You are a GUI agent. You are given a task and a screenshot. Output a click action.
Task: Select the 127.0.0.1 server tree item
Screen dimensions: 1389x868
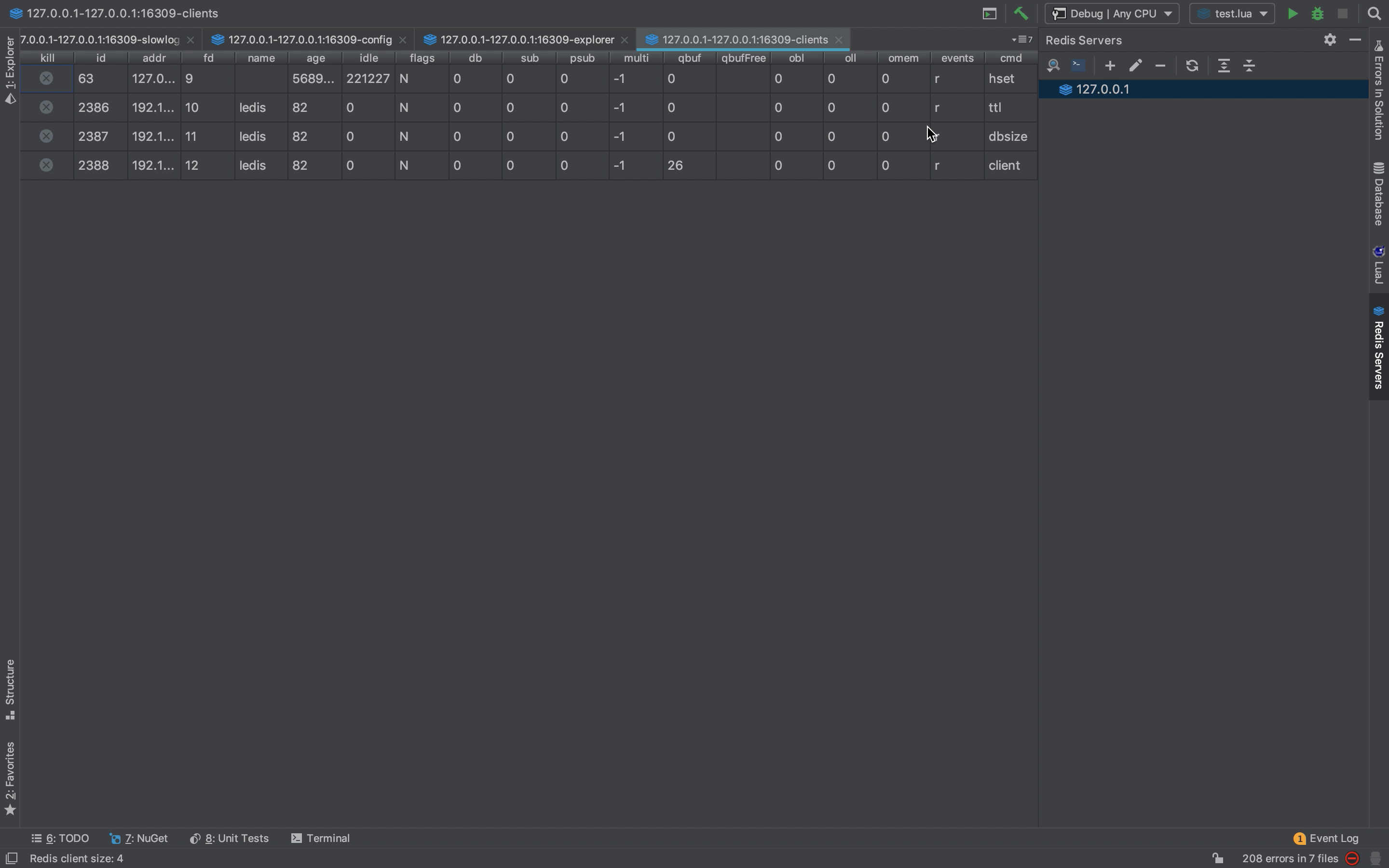pyautogui.click(x=1204, y=89)
